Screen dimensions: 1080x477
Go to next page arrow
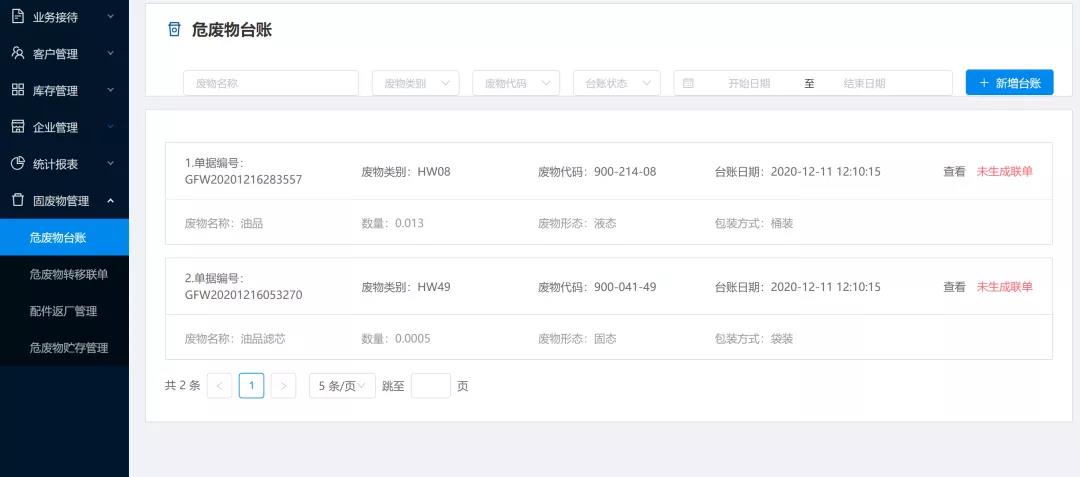pos(283,386)
